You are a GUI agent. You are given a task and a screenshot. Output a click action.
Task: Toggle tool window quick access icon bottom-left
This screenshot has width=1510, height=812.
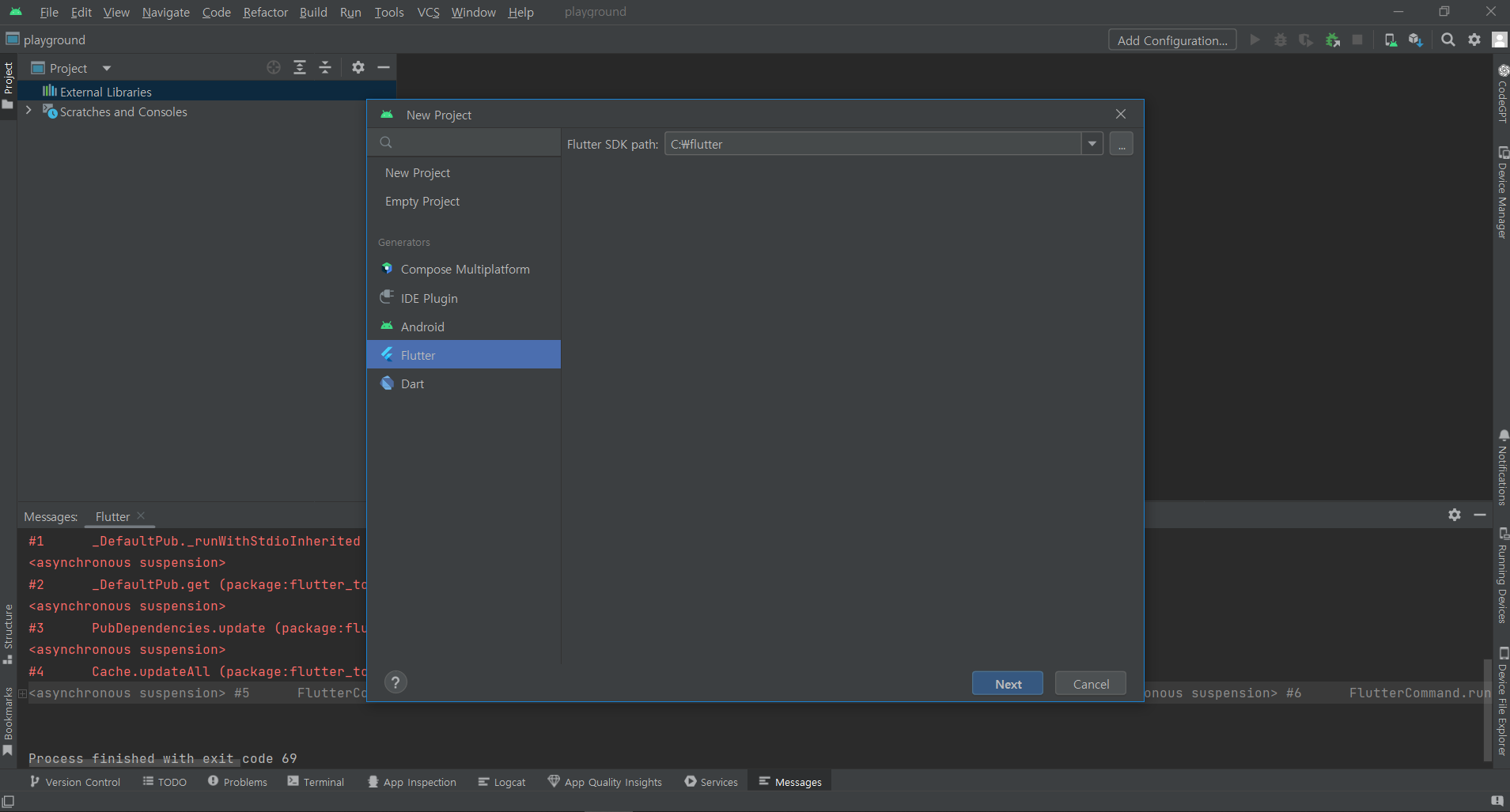point(9,801)
